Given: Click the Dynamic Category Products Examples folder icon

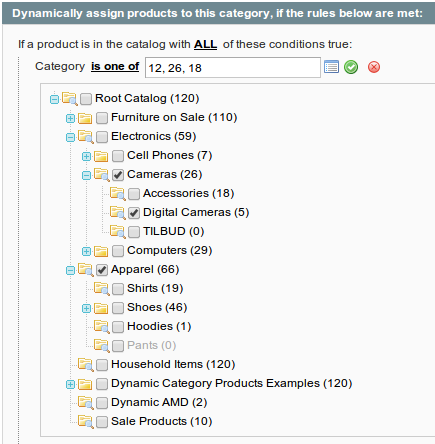Looking at the screenshot, I should pos(85,384).
